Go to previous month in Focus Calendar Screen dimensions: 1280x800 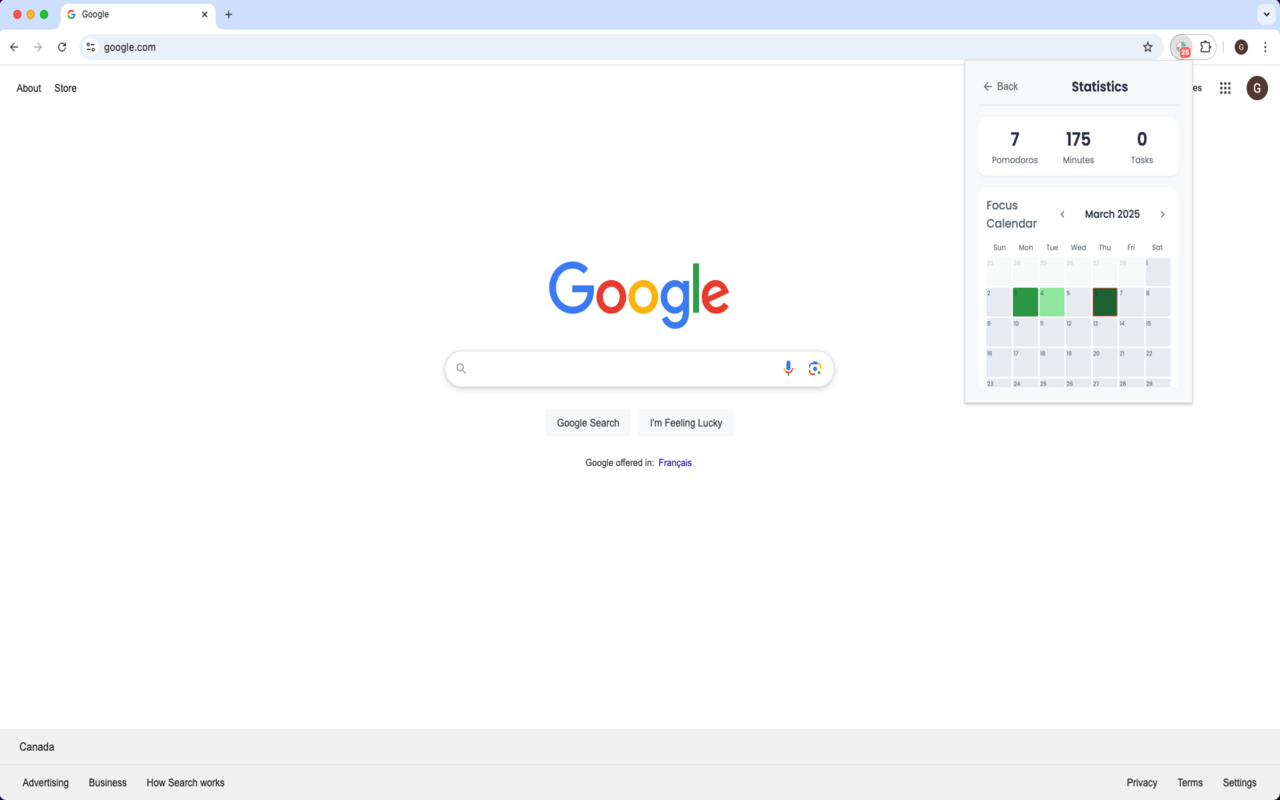tap(1062, 214)
